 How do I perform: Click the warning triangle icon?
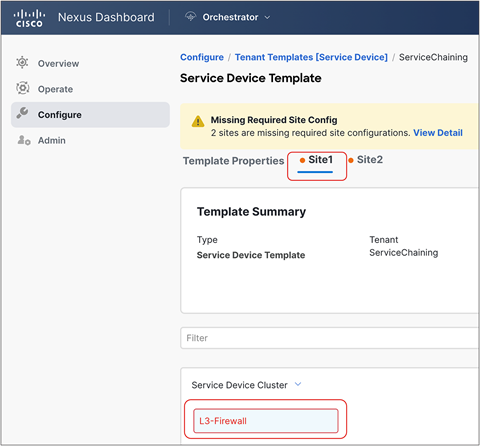click(198, 121)
